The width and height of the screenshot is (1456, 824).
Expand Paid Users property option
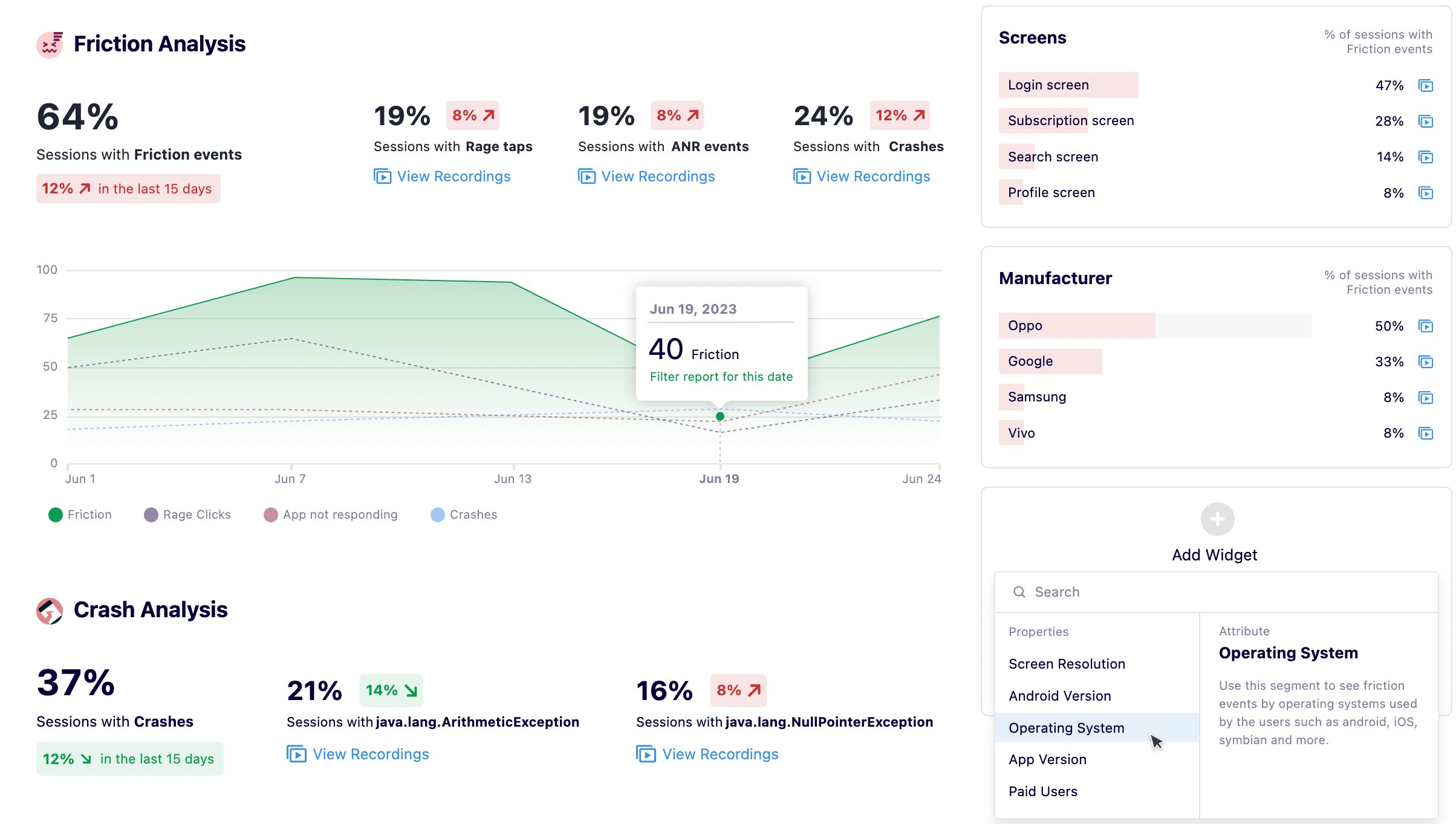pyautogui.click(x=1043, y=791)
